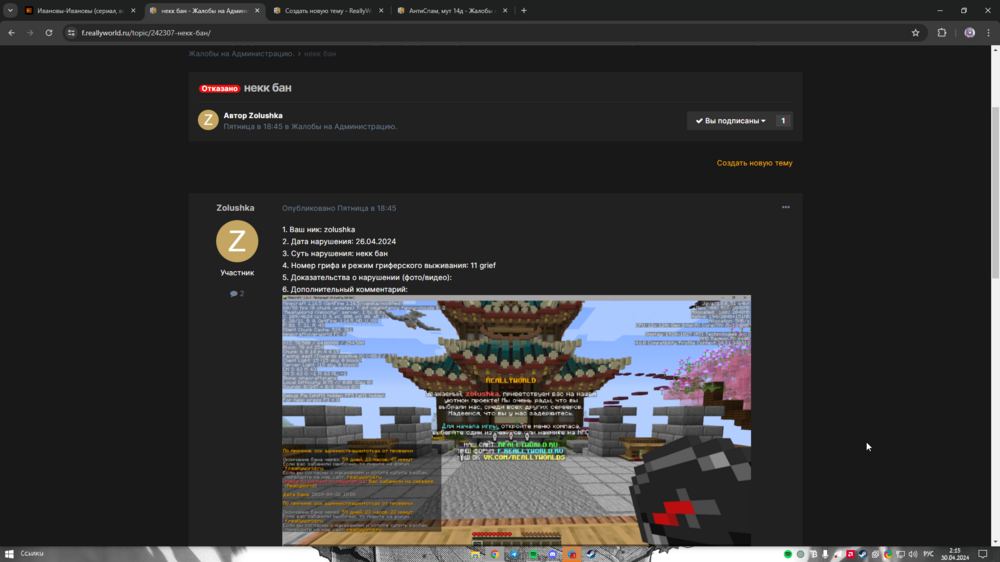The image size is (1000, 562).
Task: Open Discord from the taskbar
Action: pyautogui.click(x=553, y=554)
